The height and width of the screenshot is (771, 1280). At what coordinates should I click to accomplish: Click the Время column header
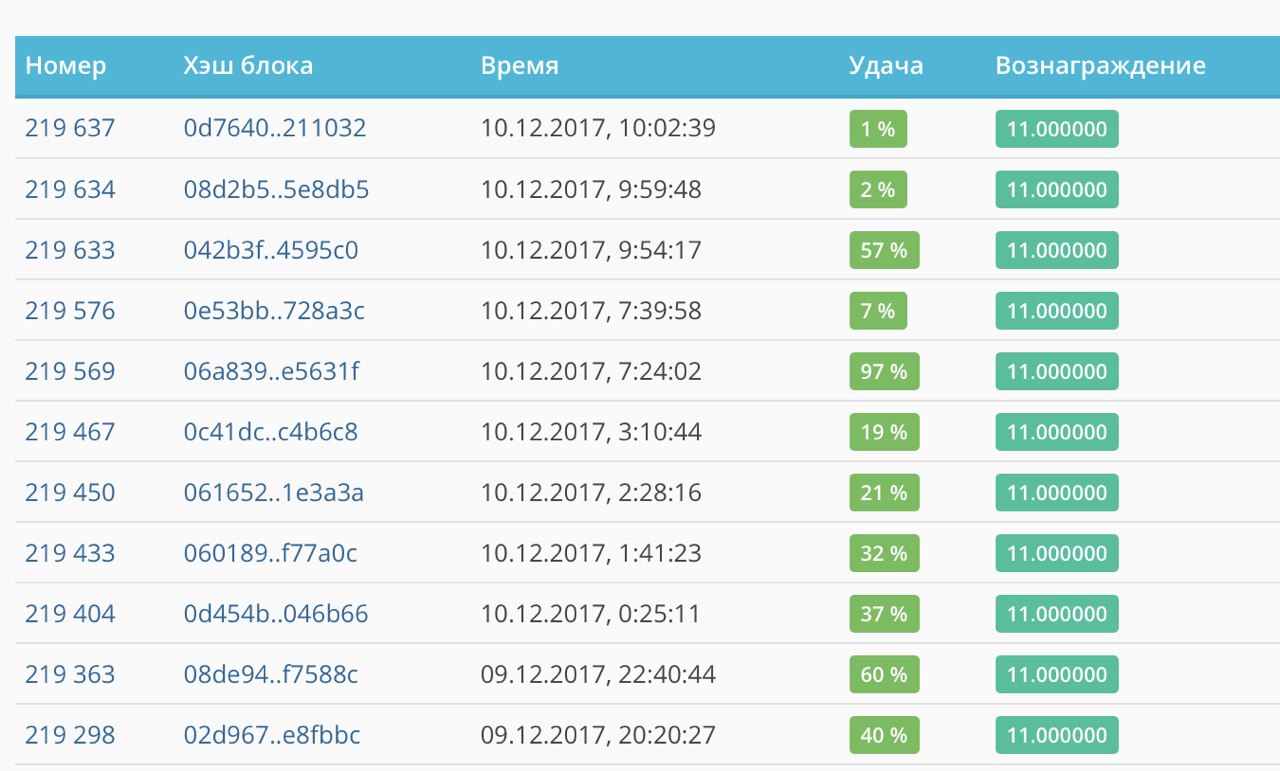point(520,66)
